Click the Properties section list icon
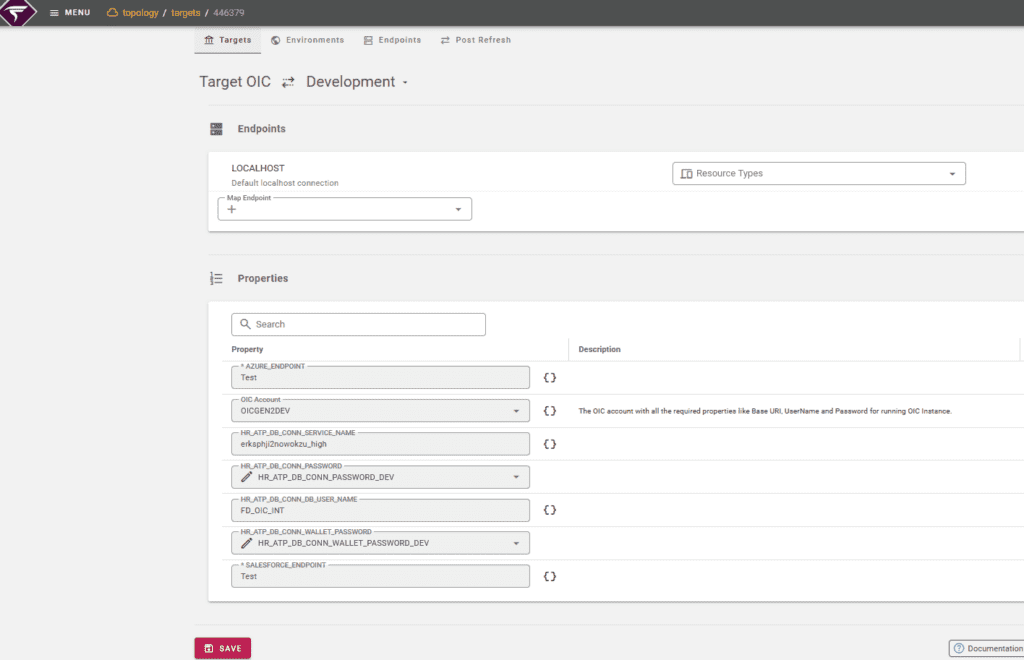Screen dimensions: 1024x660 pyautogui.click(x=216, y=279)
